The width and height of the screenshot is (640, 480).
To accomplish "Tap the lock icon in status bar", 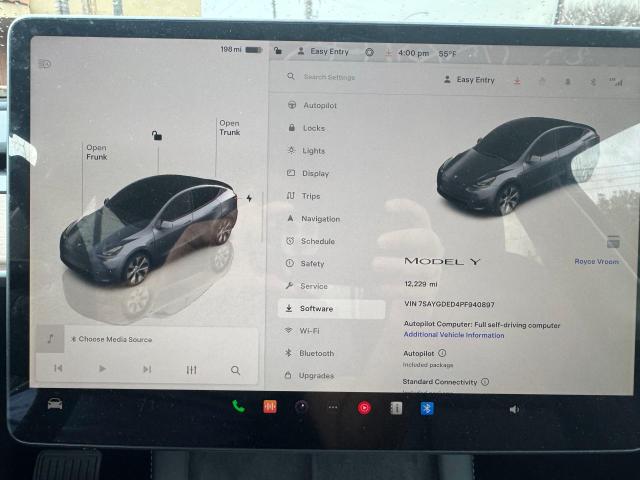I will [x=278, y=51].
